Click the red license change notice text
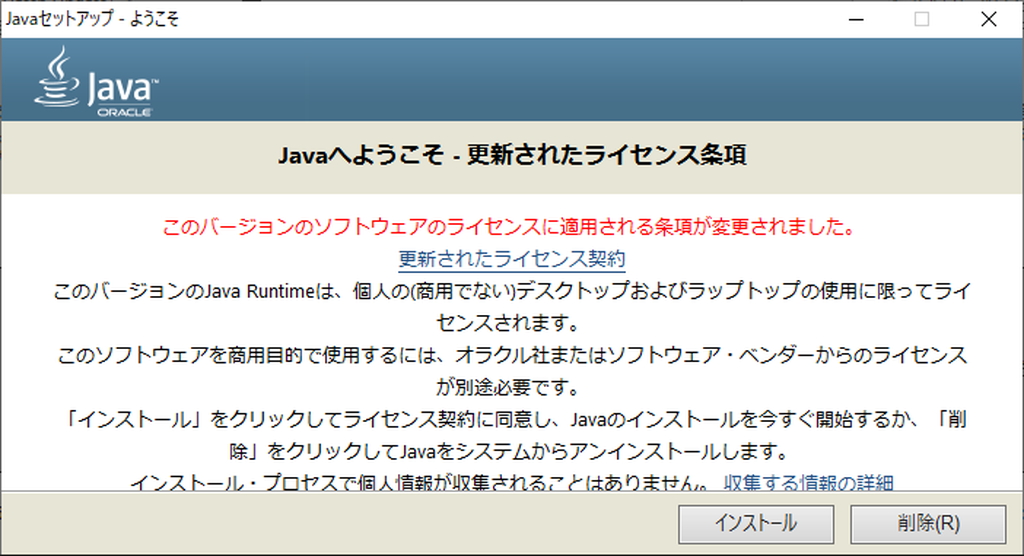1024x556 pixels. [509, 227]
